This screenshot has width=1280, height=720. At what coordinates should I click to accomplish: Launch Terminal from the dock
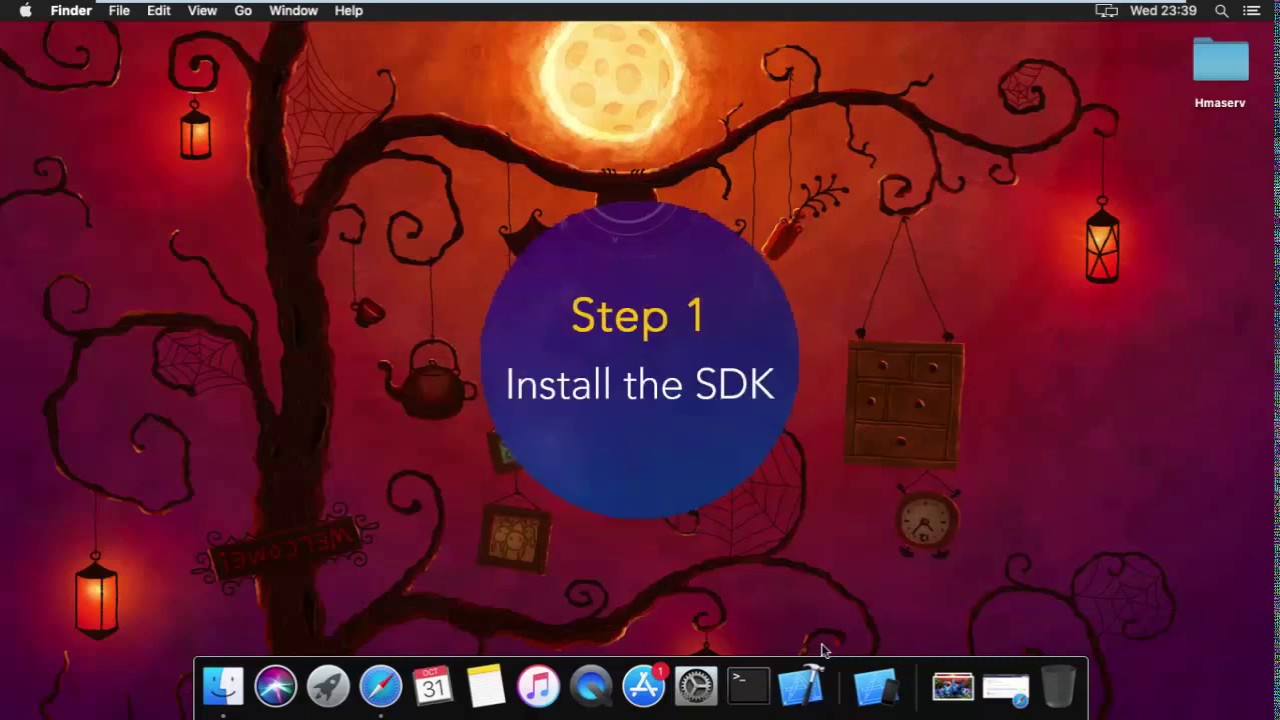point(748,686)
